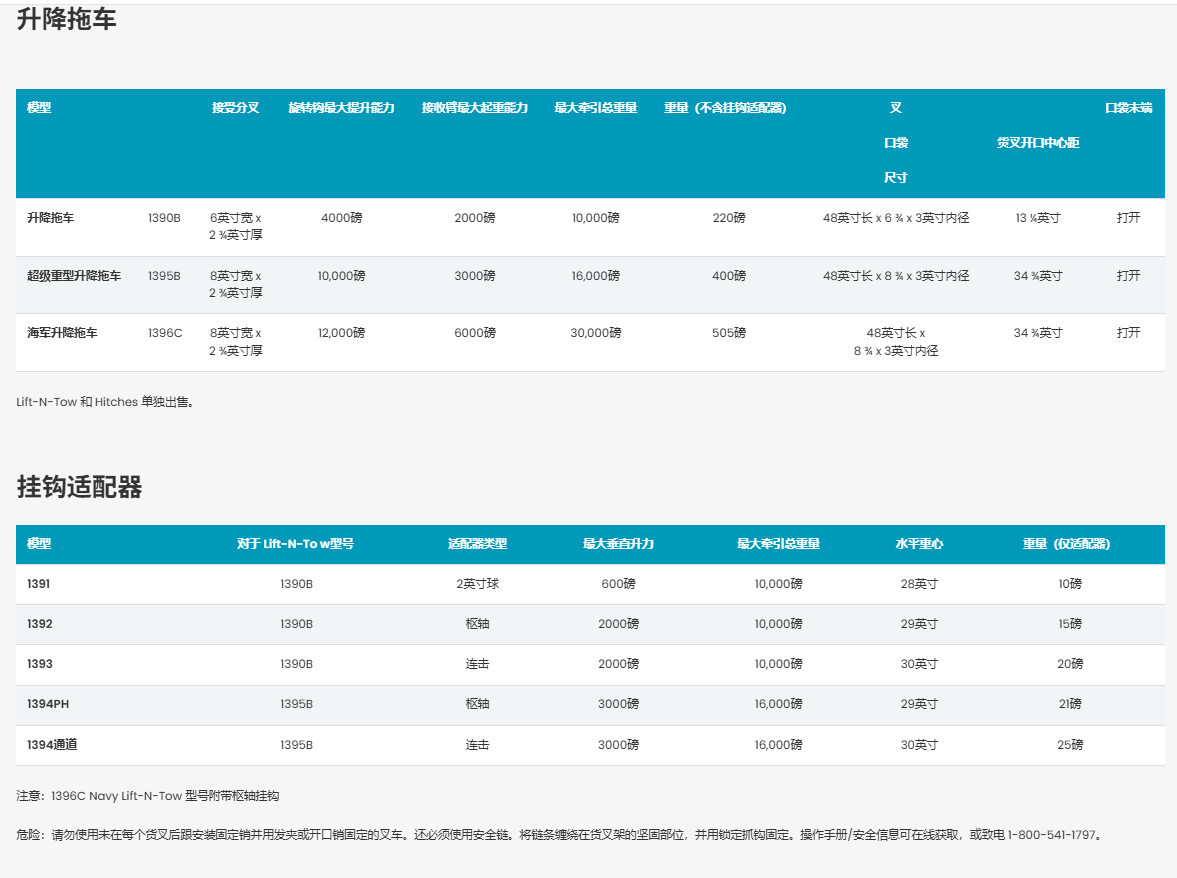Select the 505磅 weight cell
The width and height of the screenshot is (1177, 878).
[x=728, y=333]
